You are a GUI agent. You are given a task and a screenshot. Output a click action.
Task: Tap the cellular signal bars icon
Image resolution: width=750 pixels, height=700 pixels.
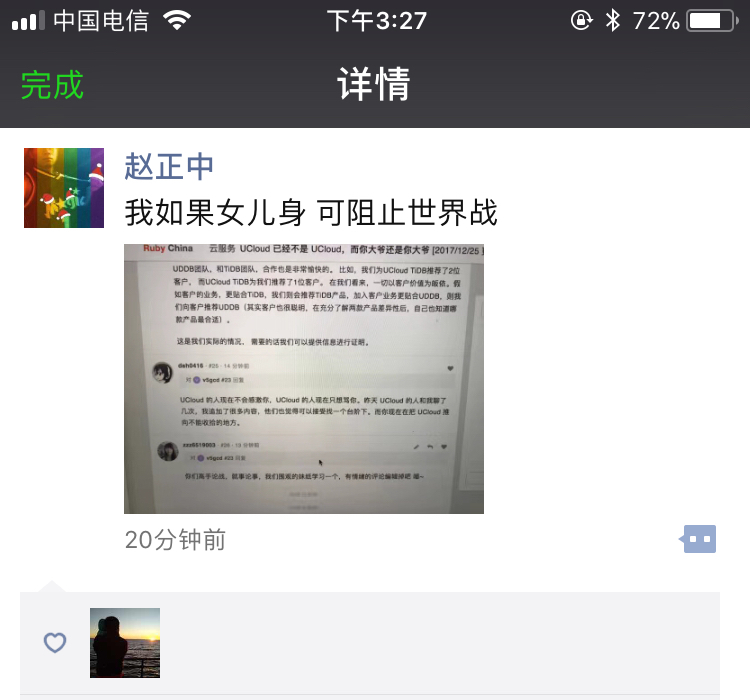tap(28, 21)
